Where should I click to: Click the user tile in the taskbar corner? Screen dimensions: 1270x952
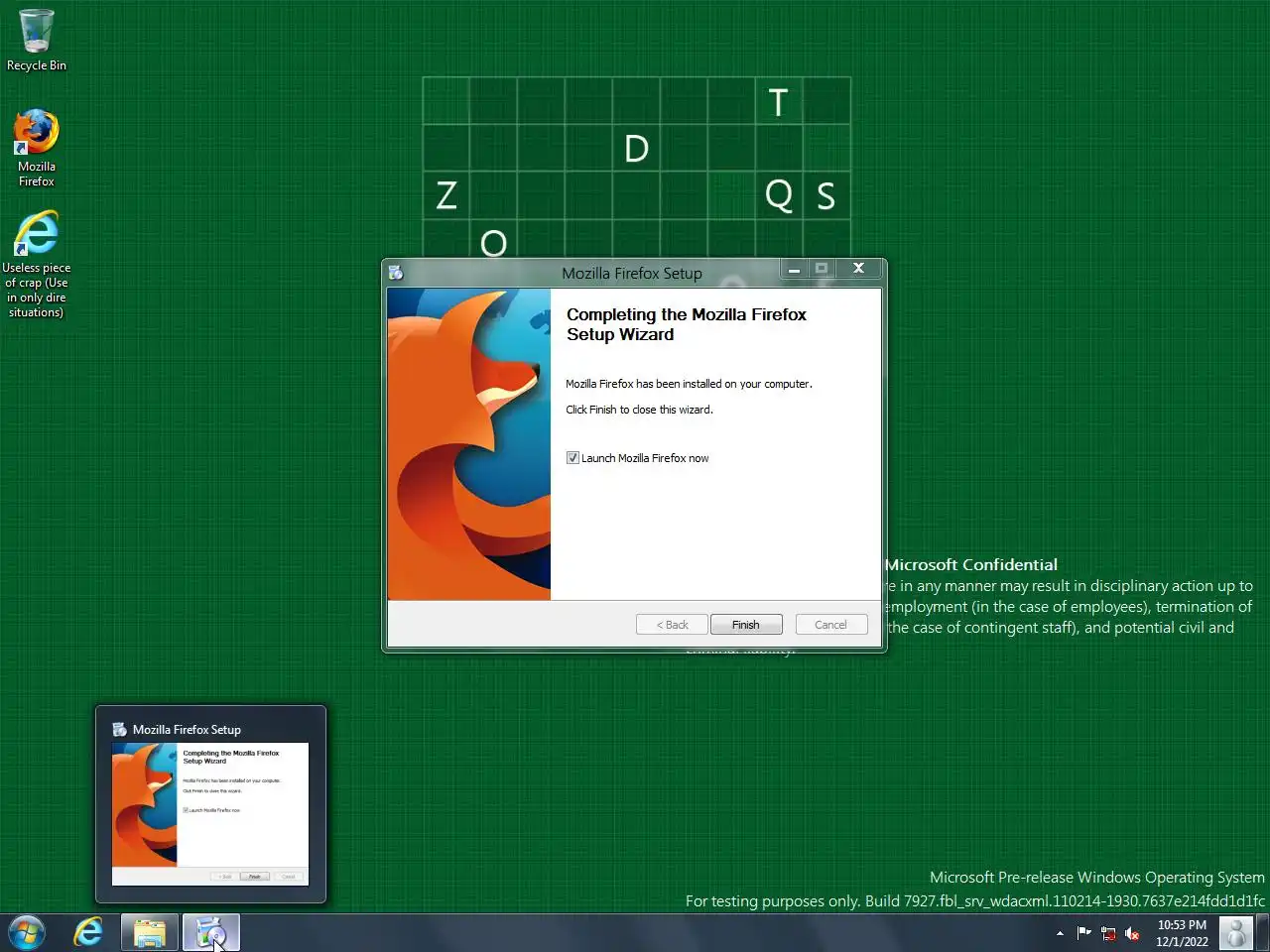click(1236, 933)
